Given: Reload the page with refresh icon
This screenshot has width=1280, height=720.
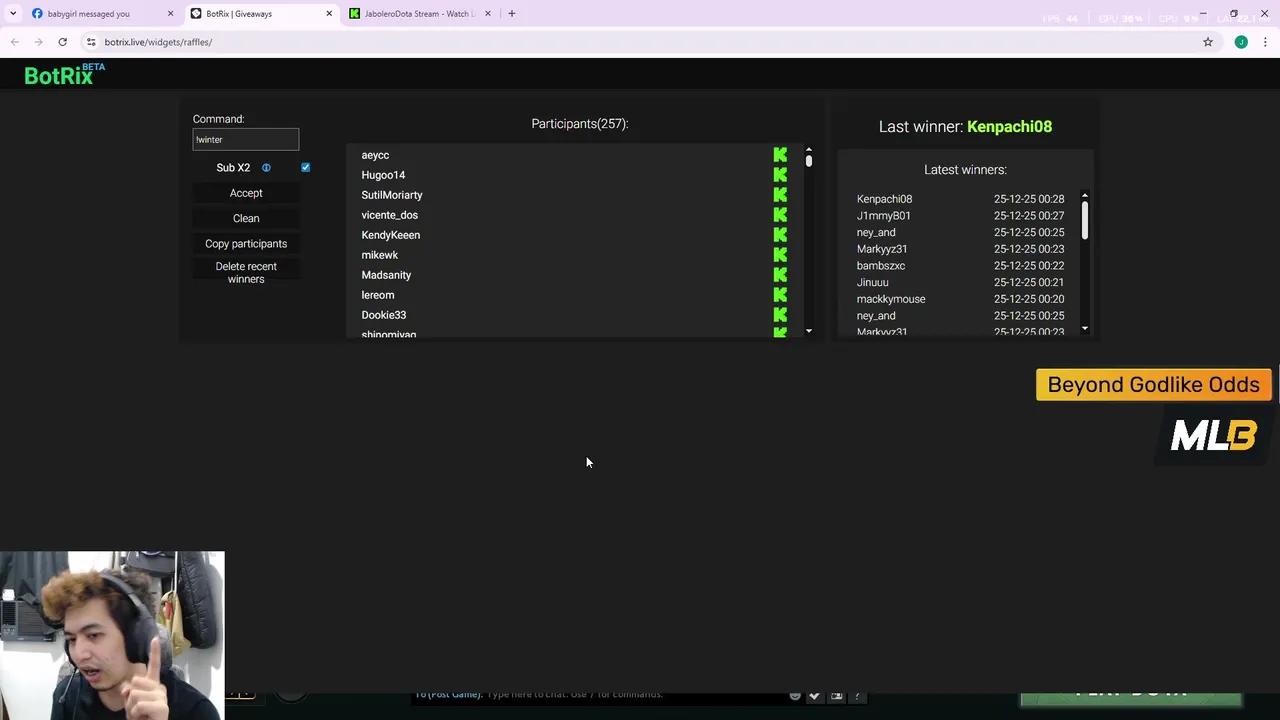Looking at the screenshot, I should (62, 42).
